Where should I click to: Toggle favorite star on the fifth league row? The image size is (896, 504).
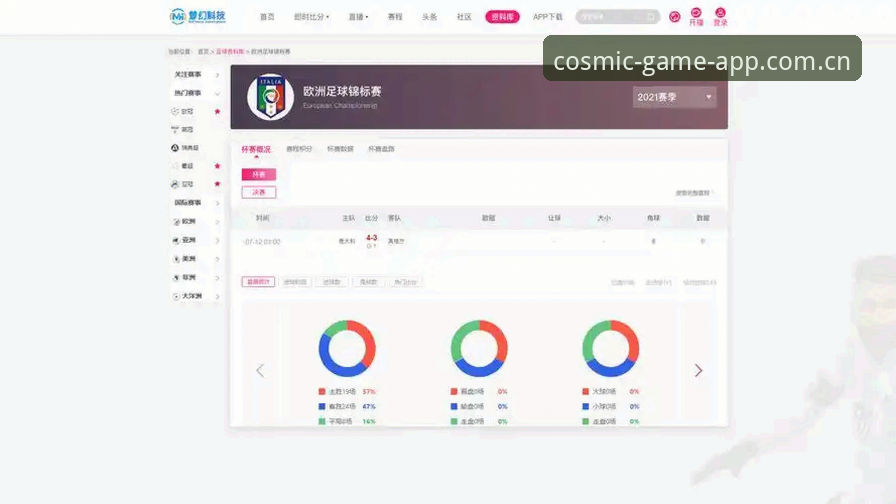[x=217, y=184]
